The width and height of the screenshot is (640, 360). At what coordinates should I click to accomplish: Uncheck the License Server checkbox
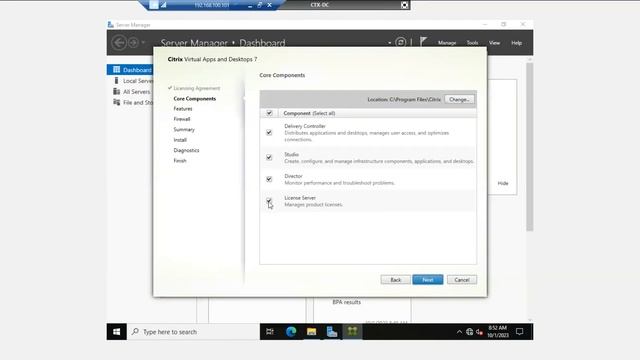269,200
